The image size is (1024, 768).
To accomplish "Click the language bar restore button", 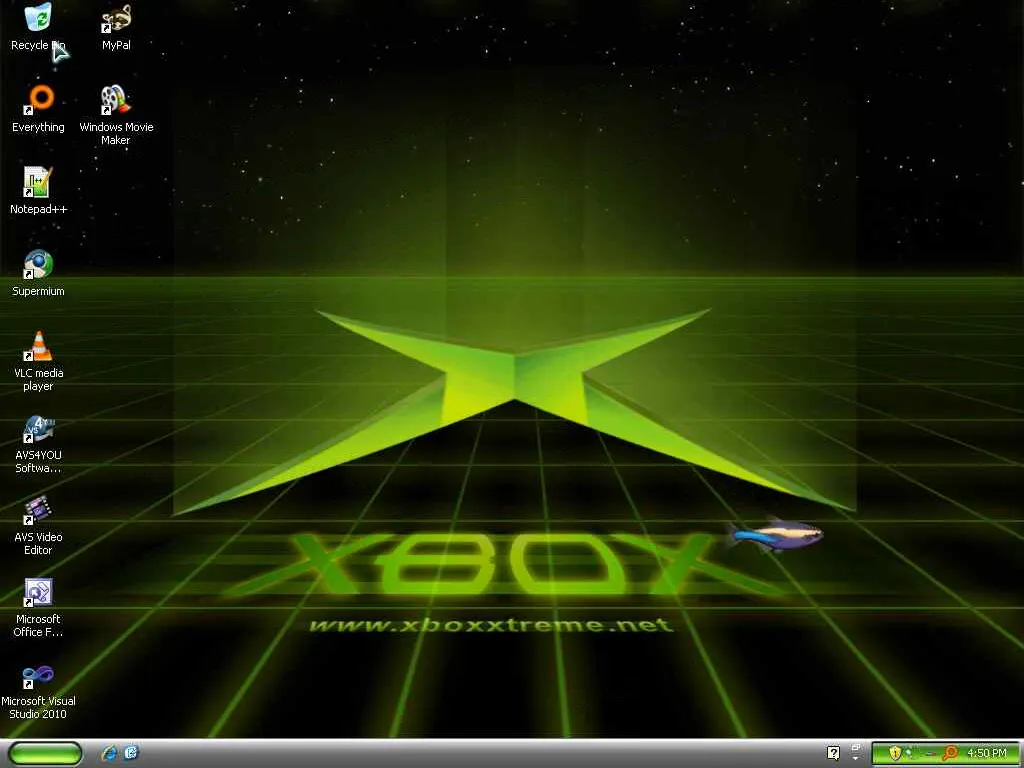I will coord(856,747).
